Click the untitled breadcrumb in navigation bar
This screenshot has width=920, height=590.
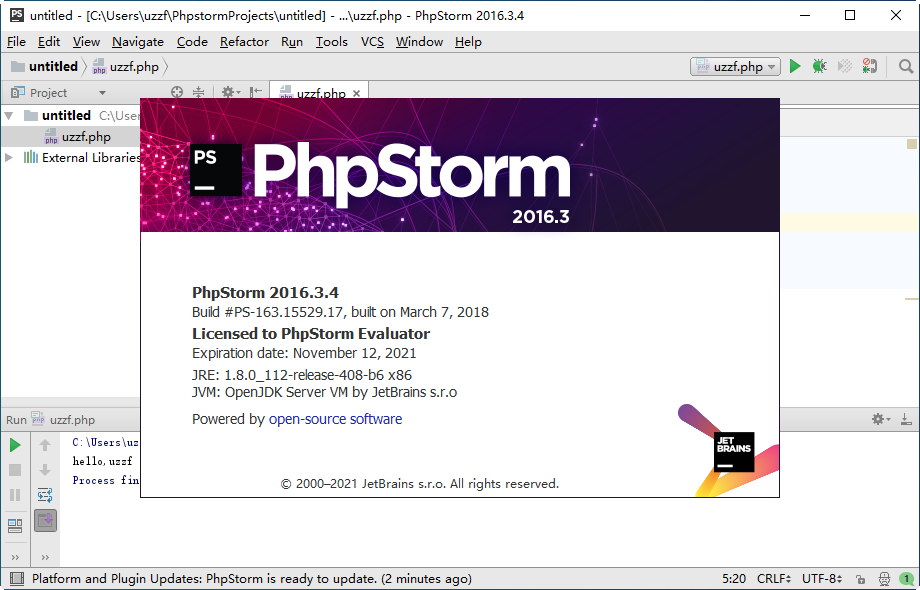click(x=45, y=66)
